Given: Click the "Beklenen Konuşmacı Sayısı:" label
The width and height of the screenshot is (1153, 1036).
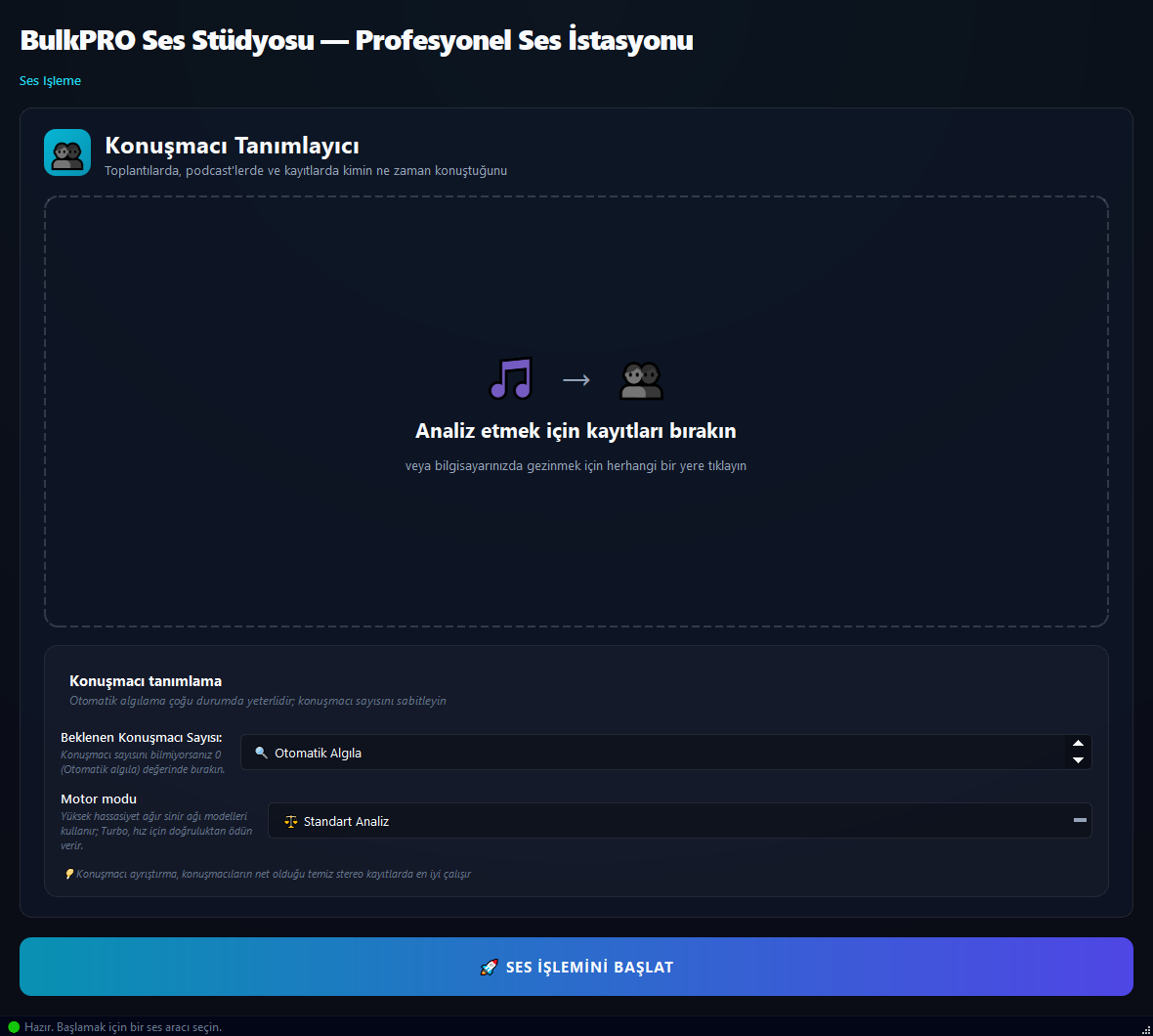Looking at the screenshot, I should click(x=141, y=738).
